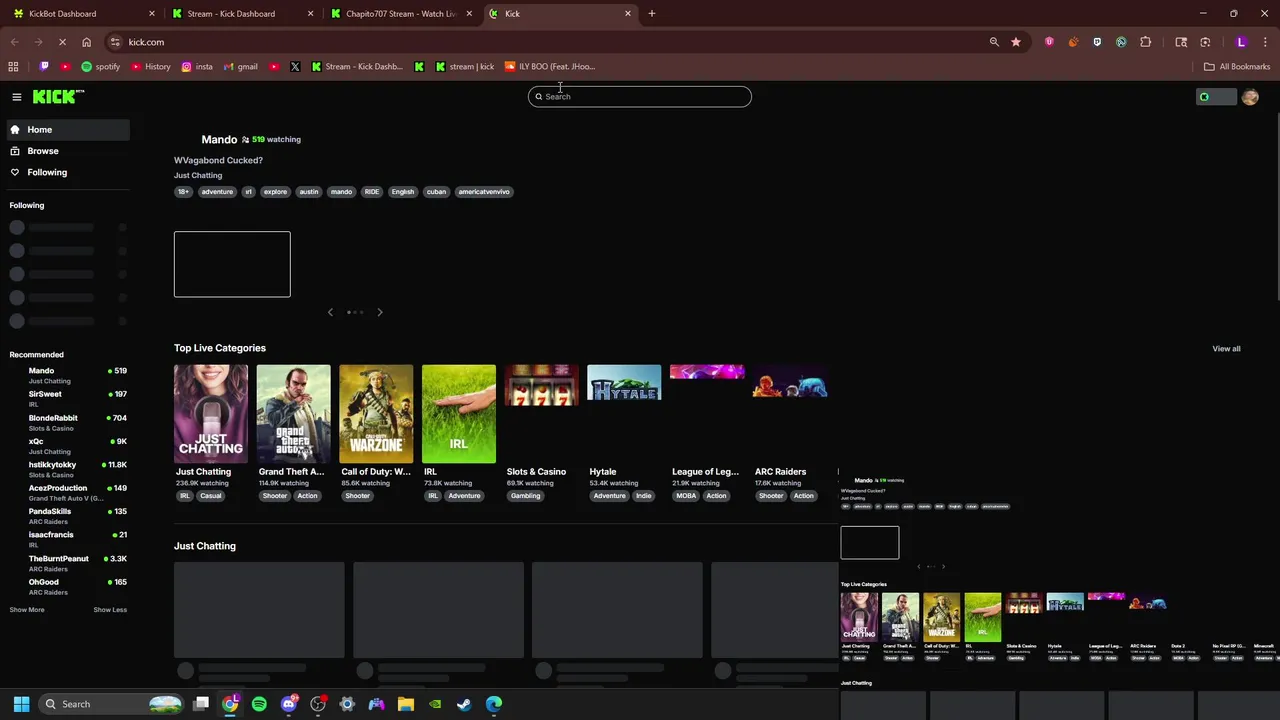Expand recommended list with Show More

[27, 610]
